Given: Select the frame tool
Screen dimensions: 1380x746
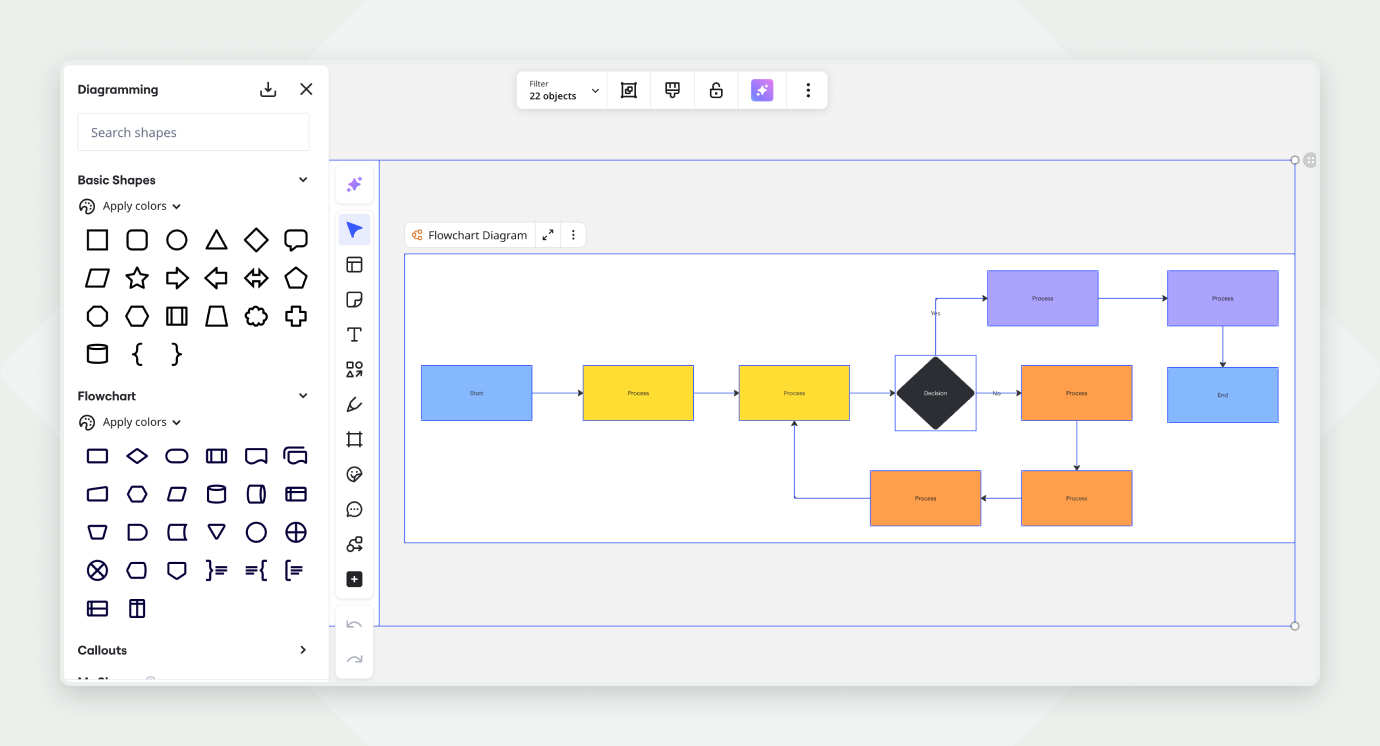Looking at the screenshot, I should pos(354,440).
